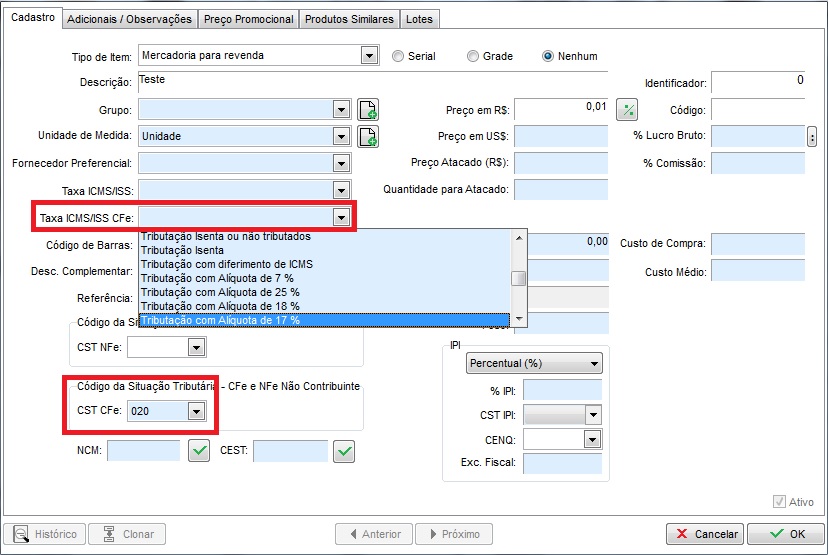
Task: Click the green check icon next to NCM
Action: pos(200,451)
